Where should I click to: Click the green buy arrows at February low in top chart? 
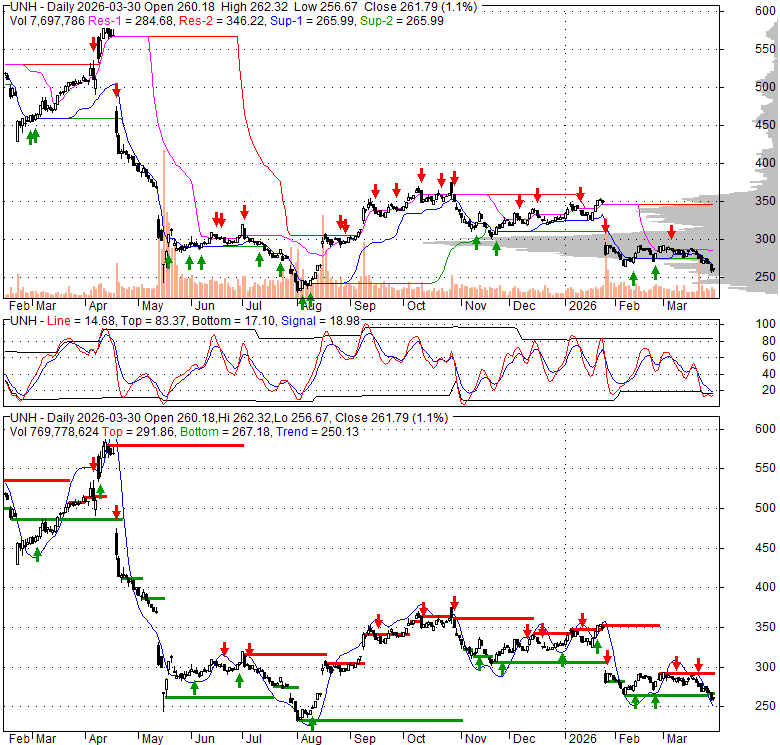(x=32, y=137)
